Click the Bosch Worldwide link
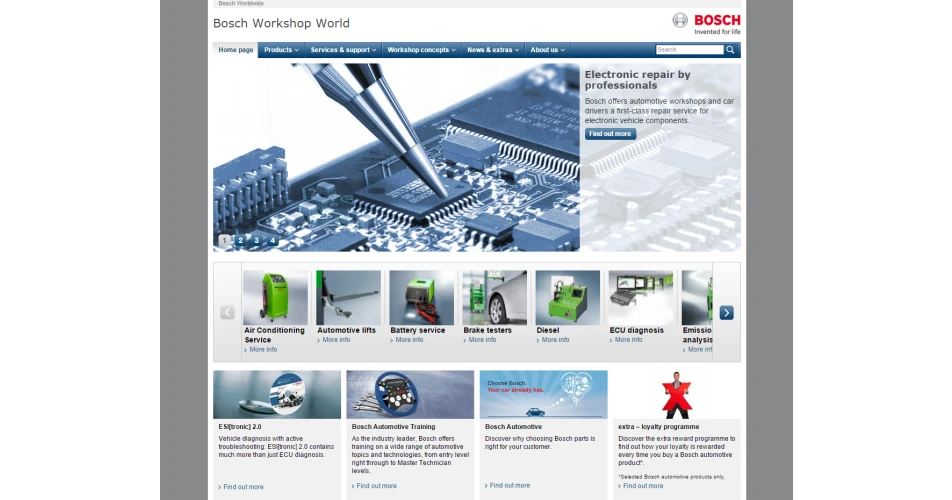 [x=241, y=4]
